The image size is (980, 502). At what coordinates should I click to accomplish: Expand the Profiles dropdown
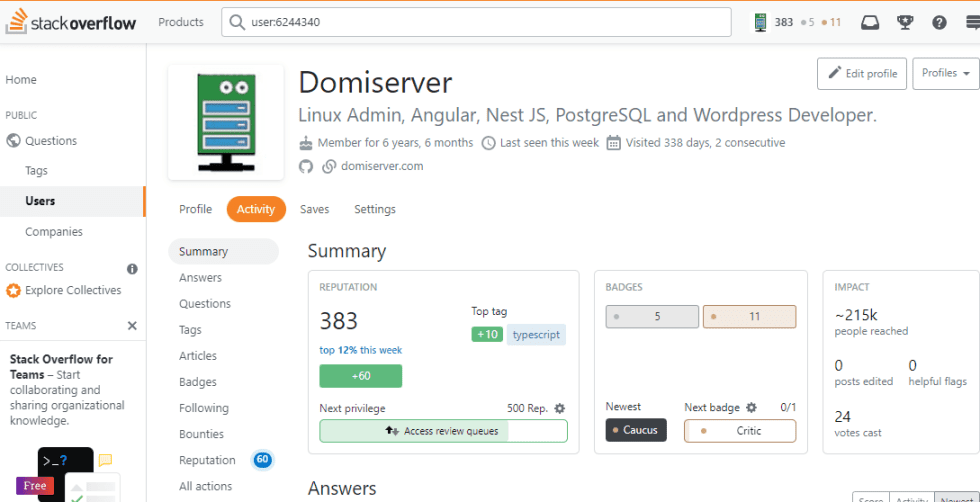point(945,74)
